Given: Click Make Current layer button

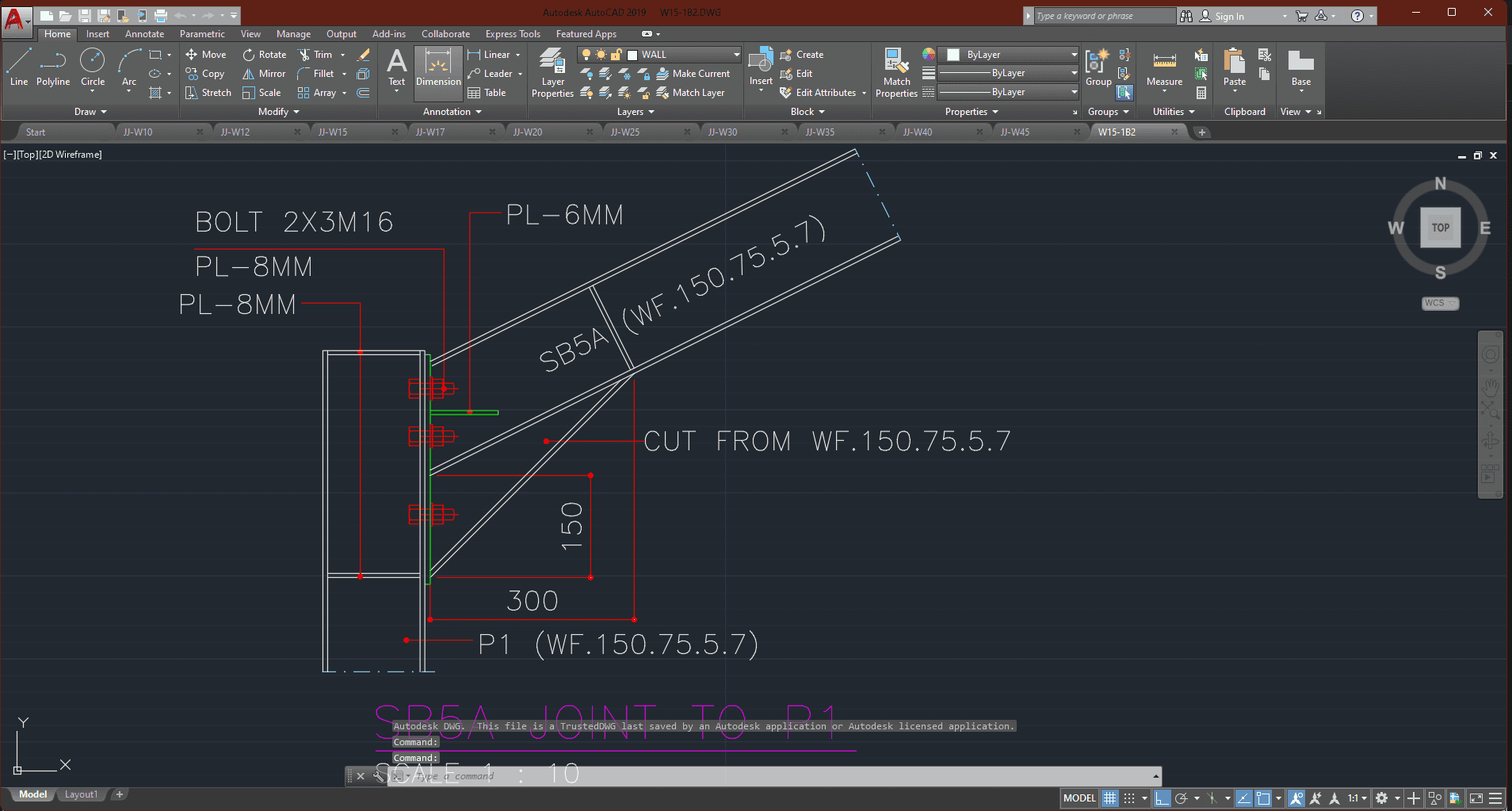Looking at the screenshot, I should 693,74.
